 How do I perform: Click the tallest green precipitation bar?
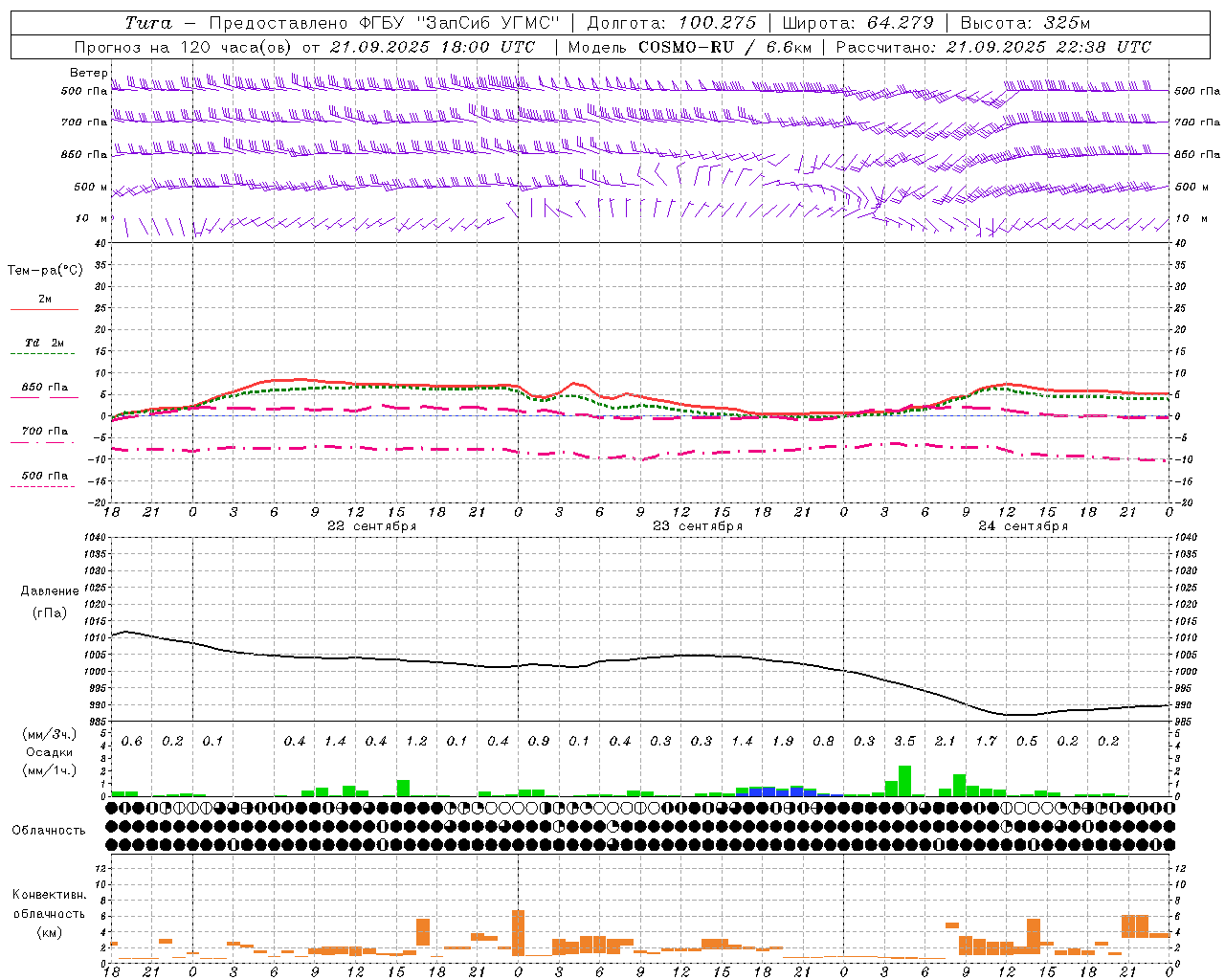[x=904, y=781]
